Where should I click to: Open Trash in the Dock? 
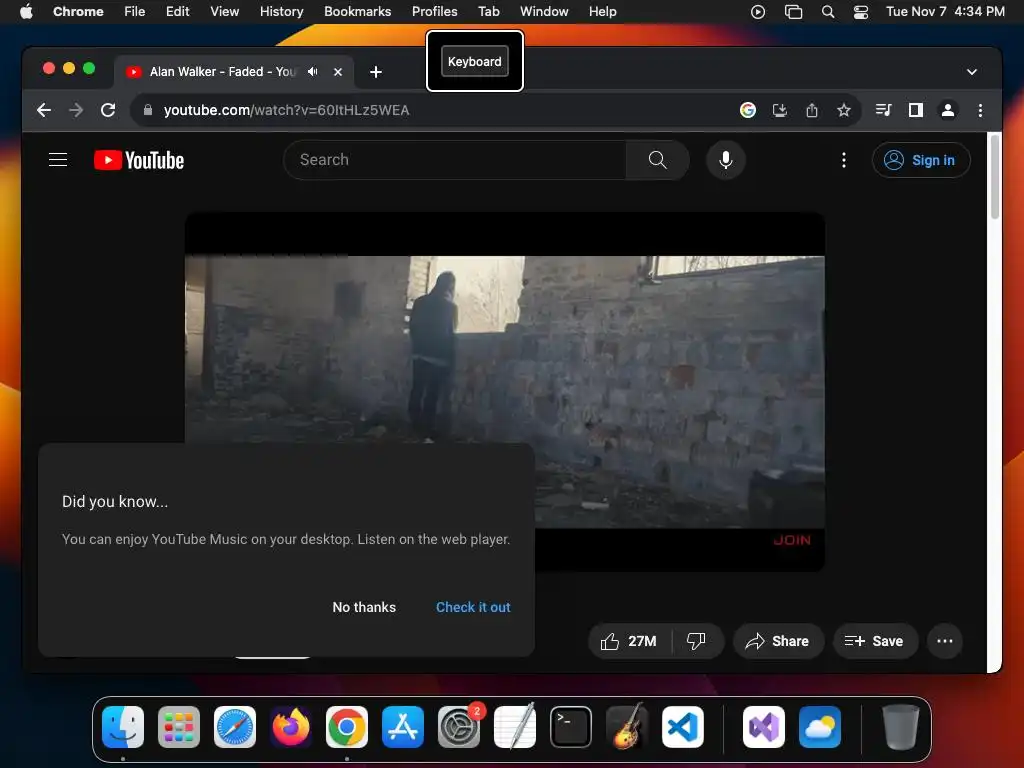pyautogui.click(x=901, y=727)
